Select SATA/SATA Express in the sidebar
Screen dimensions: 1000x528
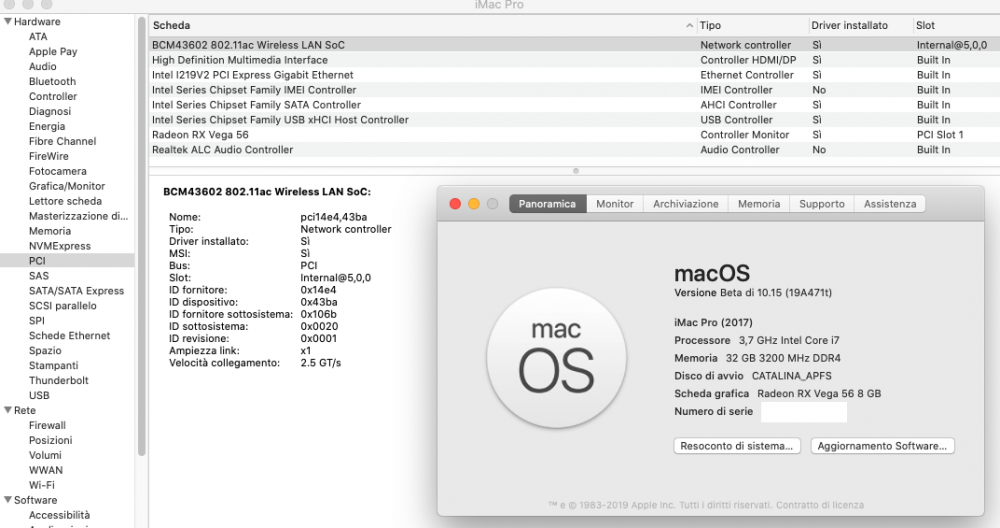click(77, 291)
